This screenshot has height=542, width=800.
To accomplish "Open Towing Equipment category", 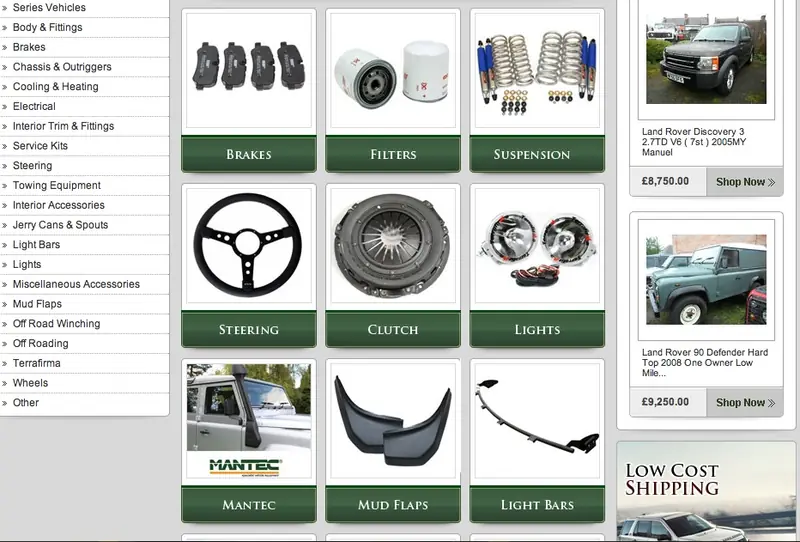I will click(57, 185).
